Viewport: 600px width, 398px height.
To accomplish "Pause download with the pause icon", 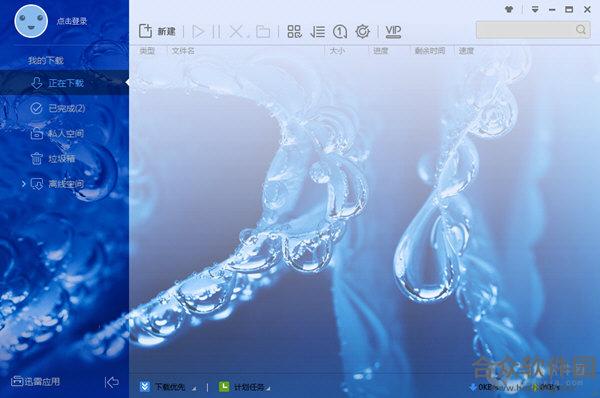I will 216,31.
